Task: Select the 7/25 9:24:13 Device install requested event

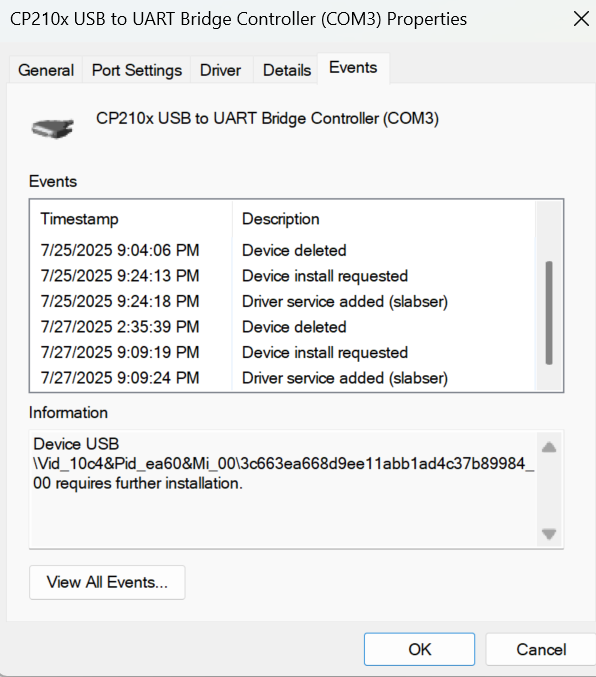Action: (282, 276)
